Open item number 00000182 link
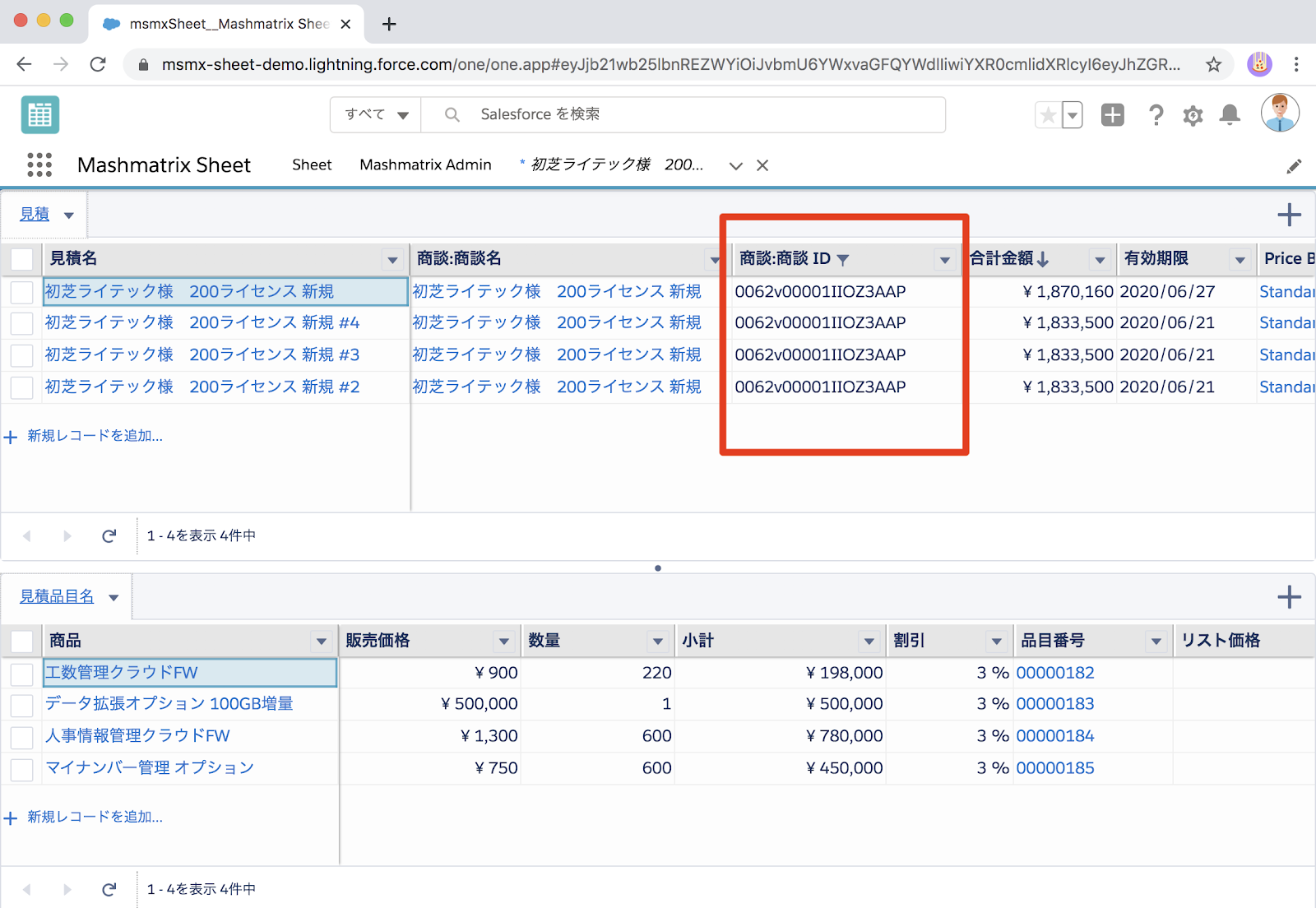 point(1055,673)
